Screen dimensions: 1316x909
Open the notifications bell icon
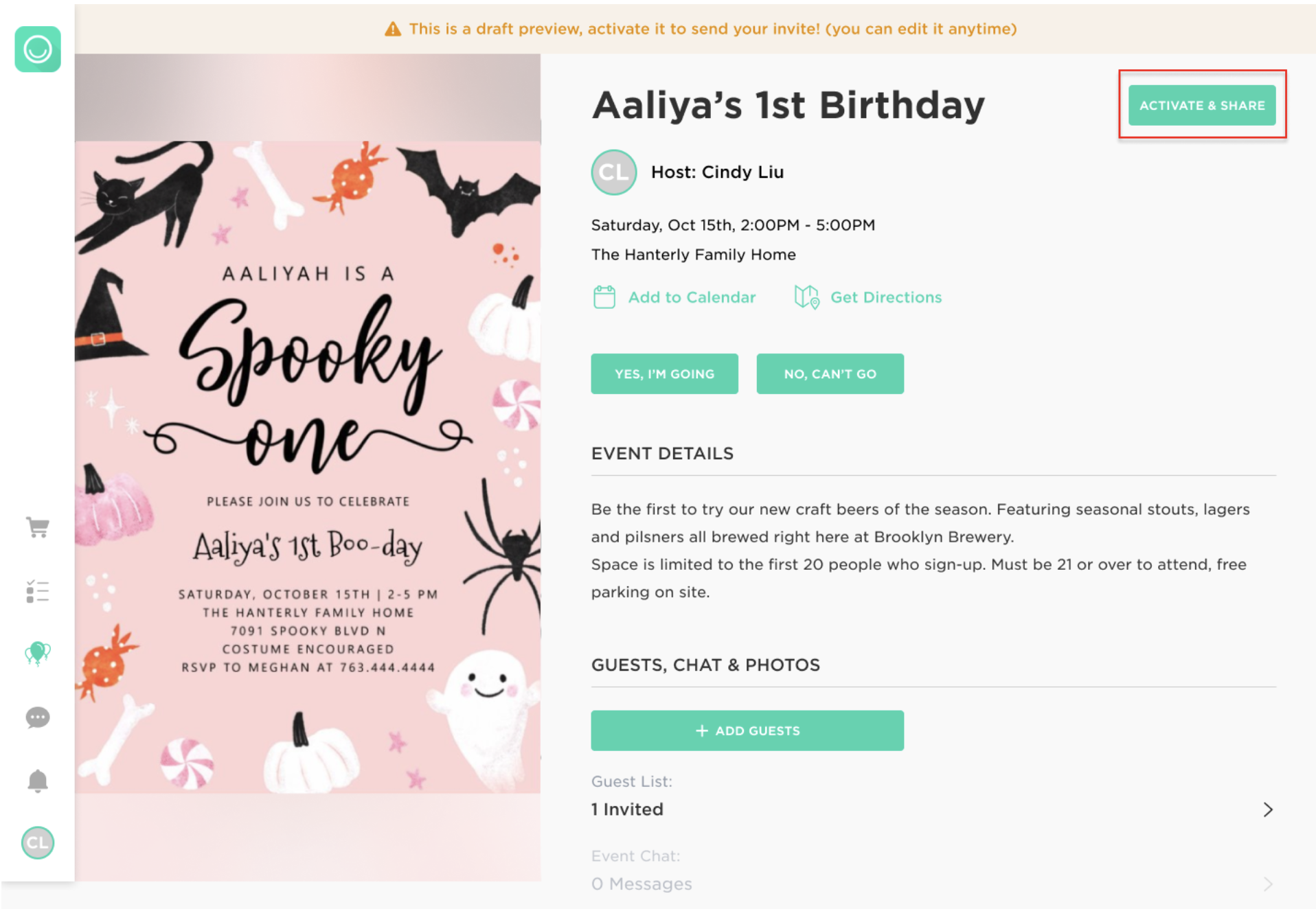pos(38,781)
